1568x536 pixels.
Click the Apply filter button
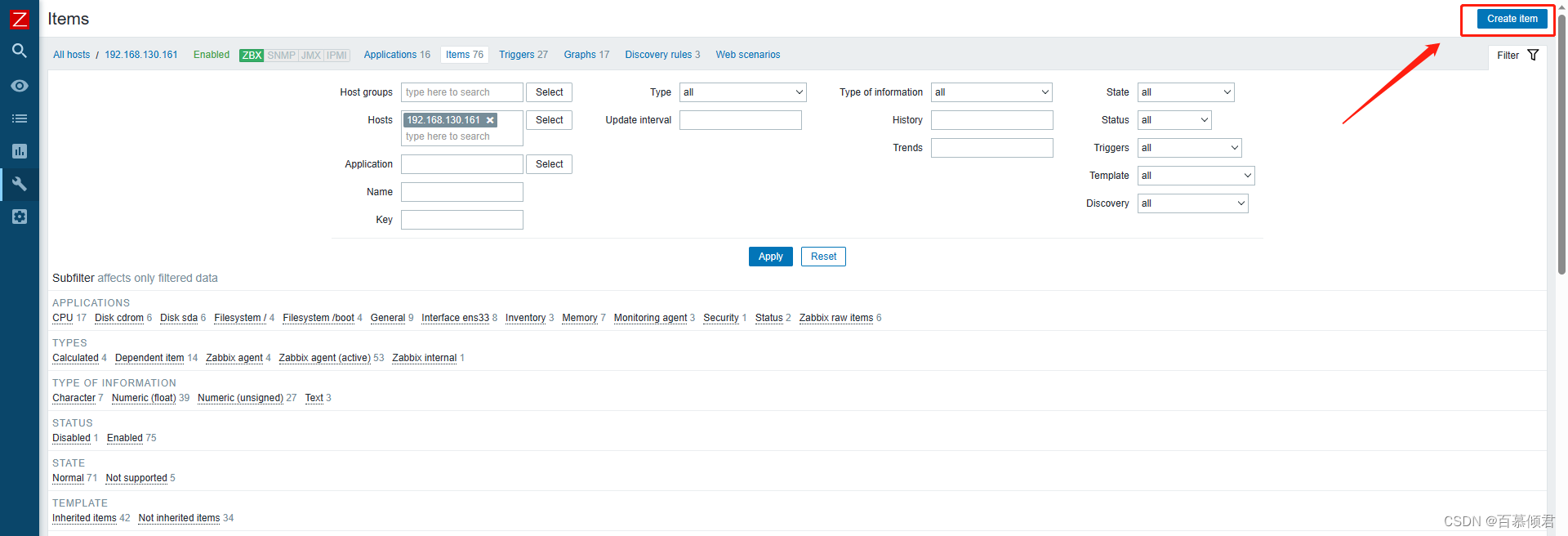click(770, 257)
